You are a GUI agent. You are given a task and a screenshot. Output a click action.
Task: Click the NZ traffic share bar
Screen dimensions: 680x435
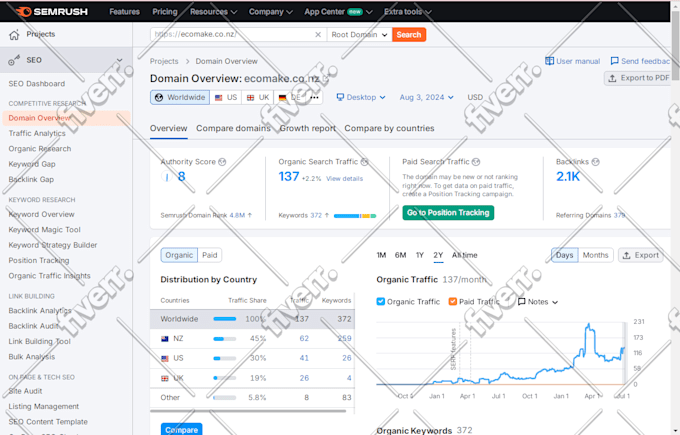(x=225, y=339)
